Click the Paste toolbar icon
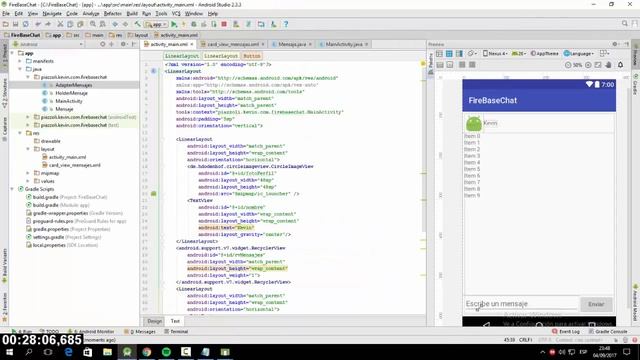640x360 pixels. pos(80,24)
